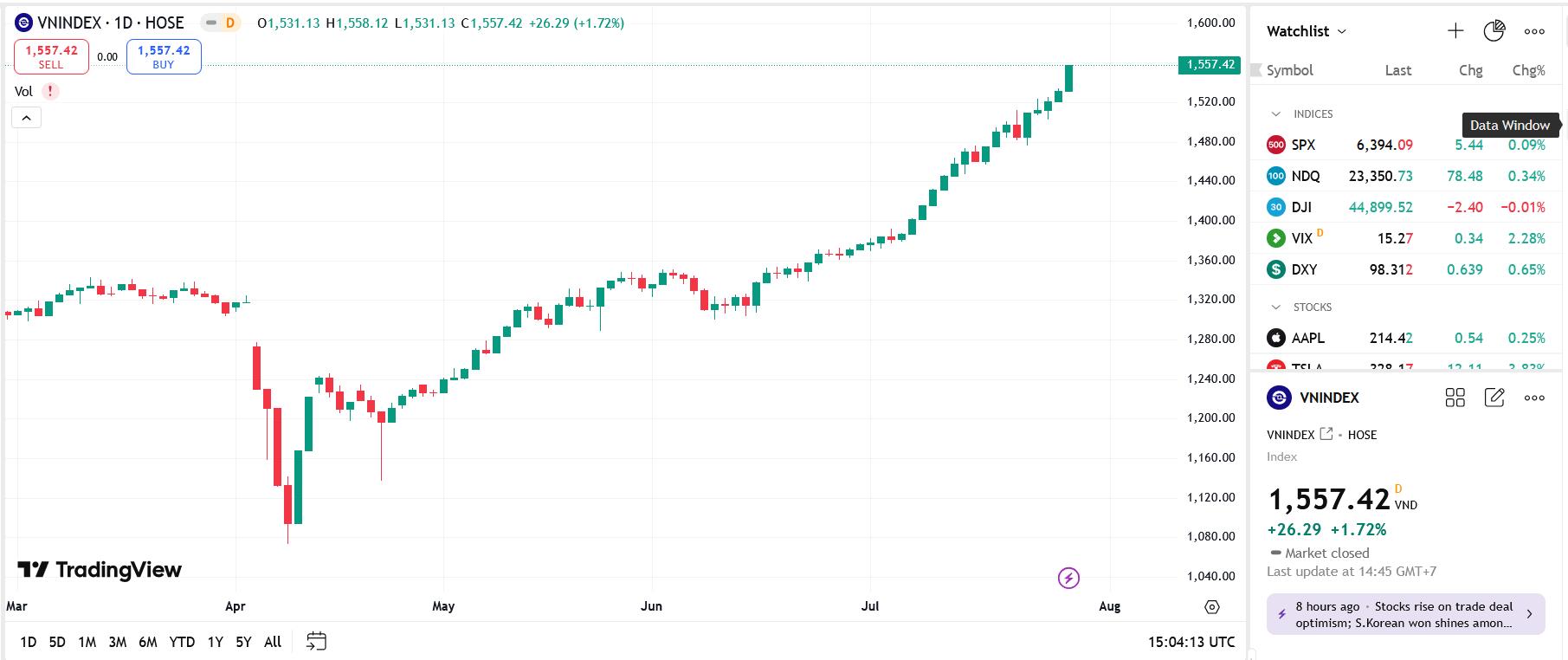Collapse the indicator legend with the caret button
Image resolution: width=1568 pixels, height=660 pixels.
click(x=26, y=118)
